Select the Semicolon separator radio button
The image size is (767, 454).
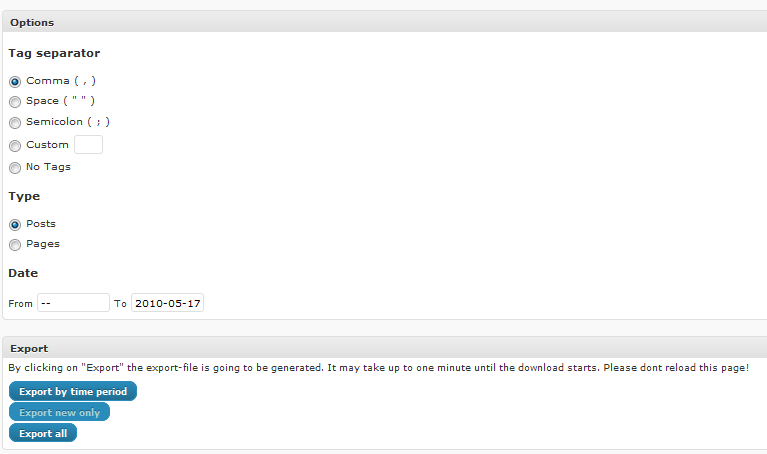15,122
